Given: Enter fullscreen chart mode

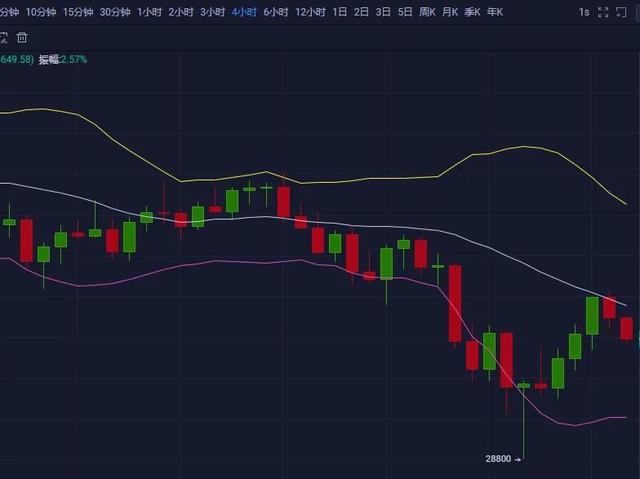Looking at the screenshot, I should click(603, 13).
